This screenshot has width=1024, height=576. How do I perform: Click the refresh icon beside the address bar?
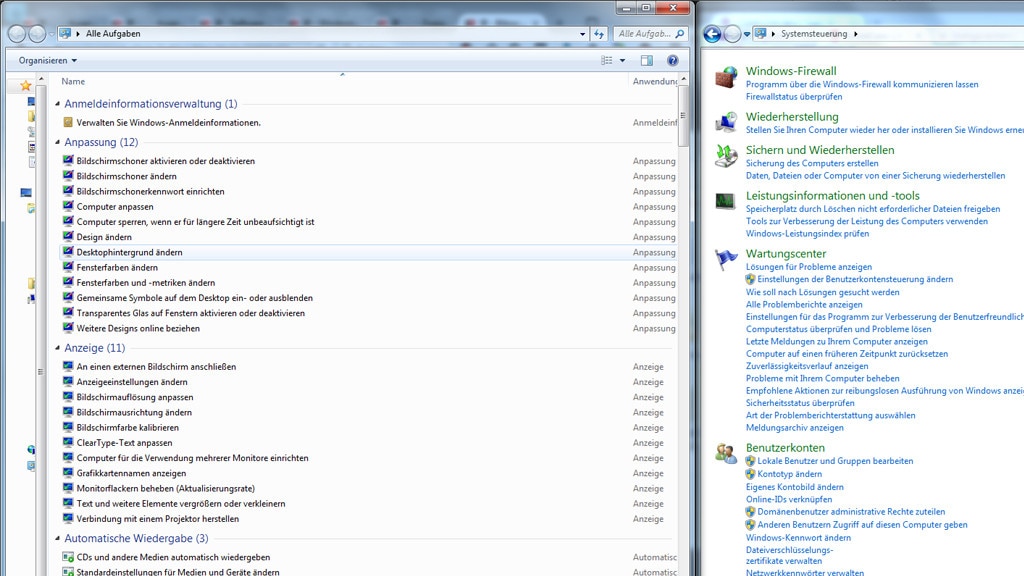pyautogui.click(x=599, y=34)
